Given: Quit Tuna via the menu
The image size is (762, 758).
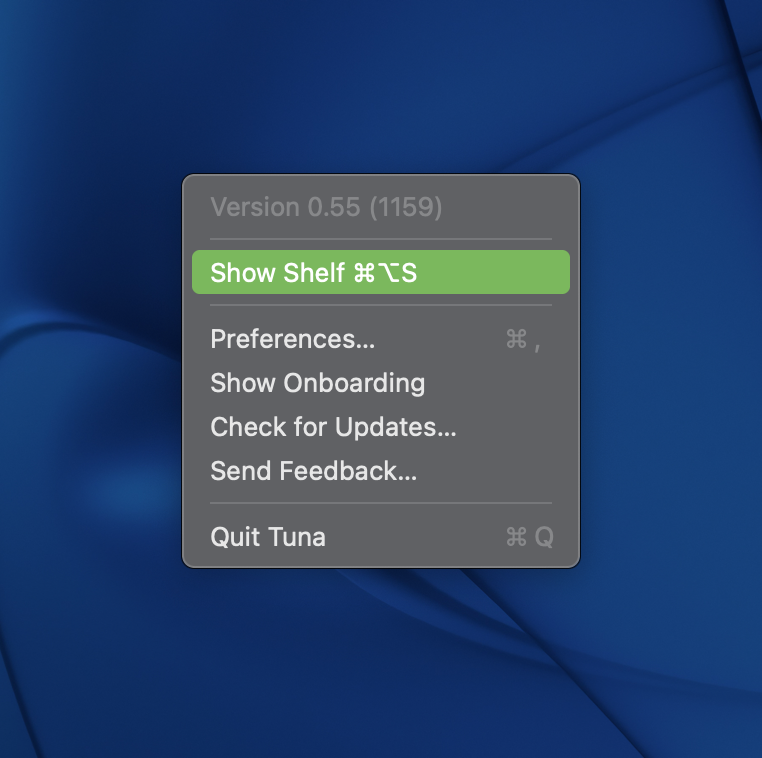Looking at the screenshot, I should pyautogui.click(x=380, y=537).
